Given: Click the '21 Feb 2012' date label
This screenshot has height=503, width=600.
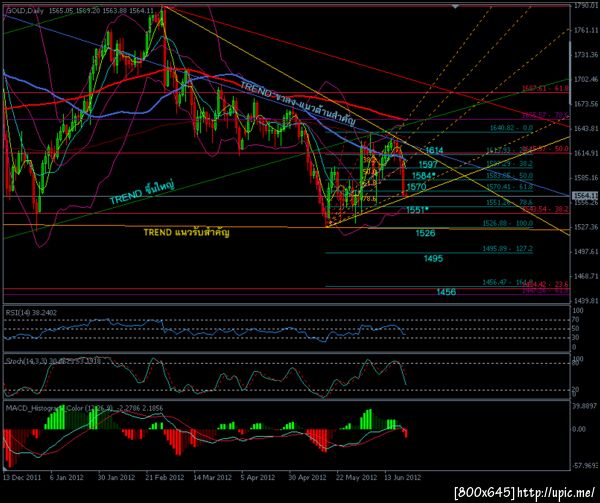Looking at the screenshot, I should click(165, 478).
